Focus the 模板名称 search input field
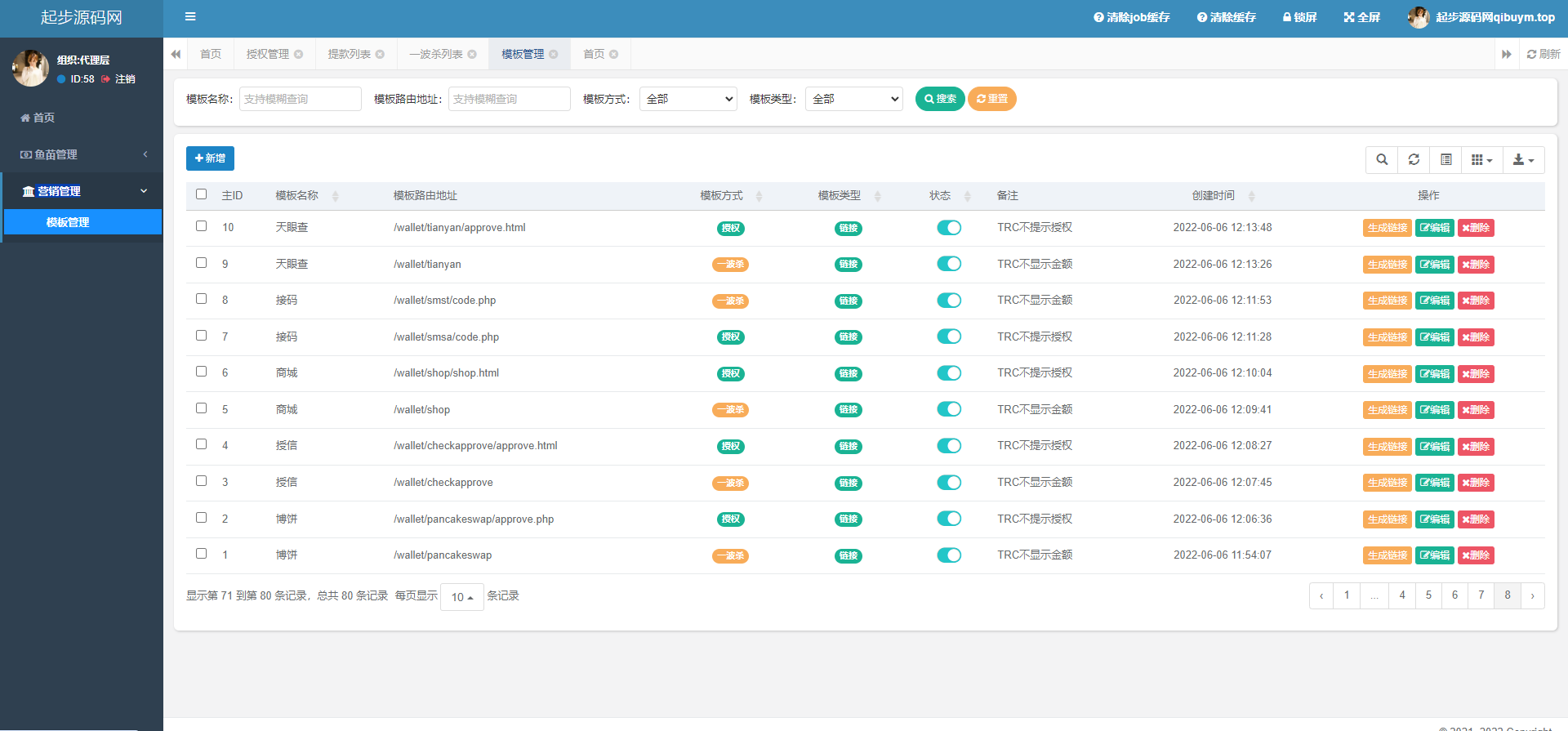The width and height of the screenshot is (1568, 731). point(300,99)
